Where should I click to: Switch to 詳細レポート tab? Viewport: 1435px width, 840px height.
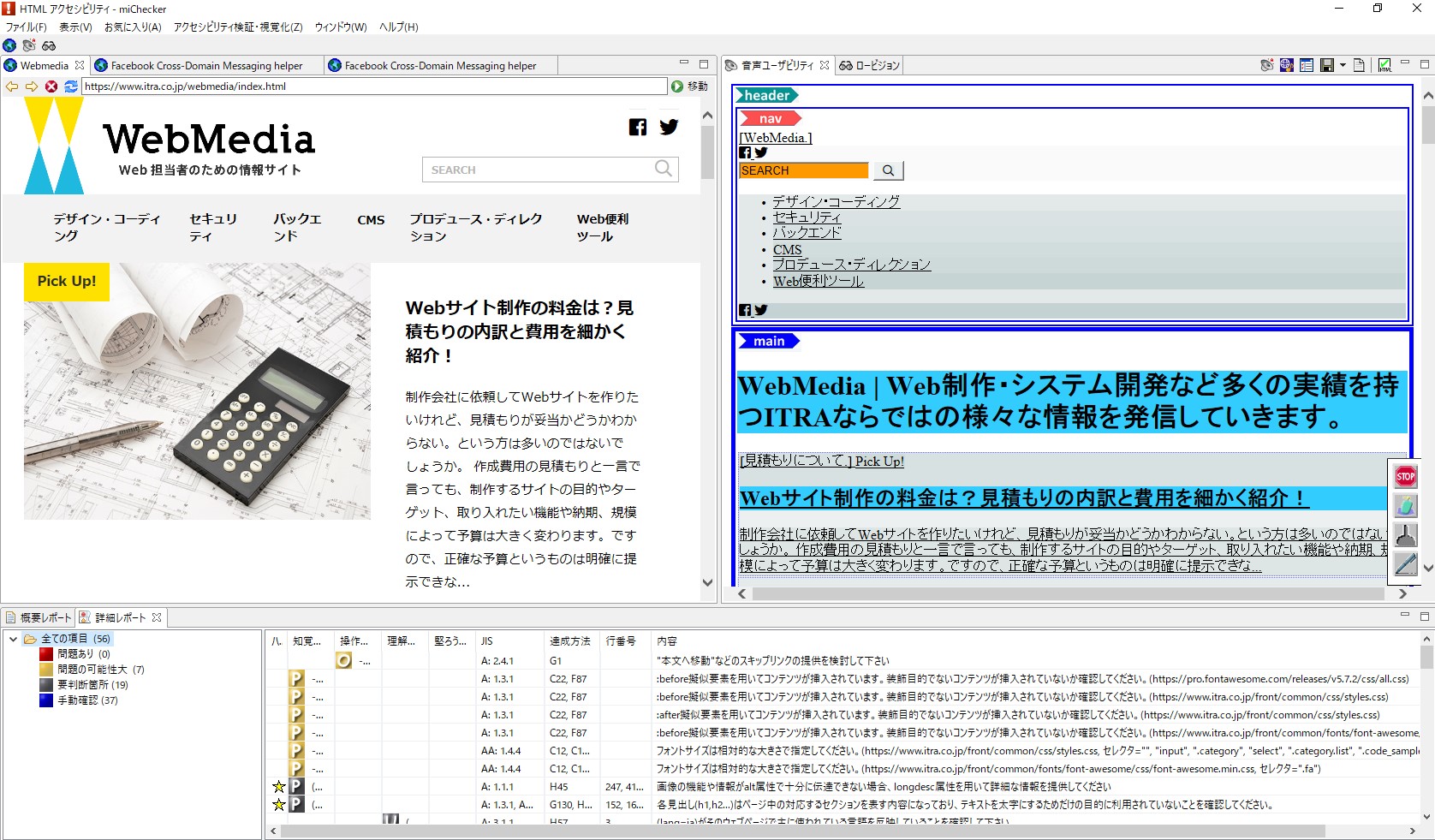coord(120,617)
